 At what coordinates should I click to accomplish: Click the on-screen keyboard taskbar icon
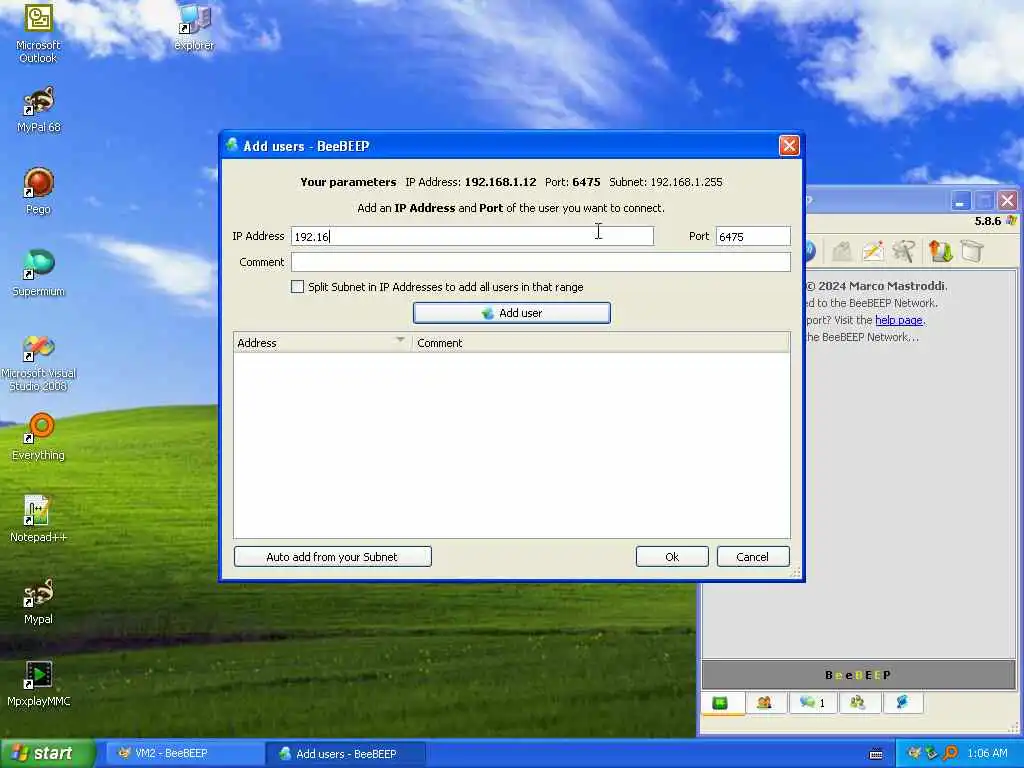coord(876,754)
